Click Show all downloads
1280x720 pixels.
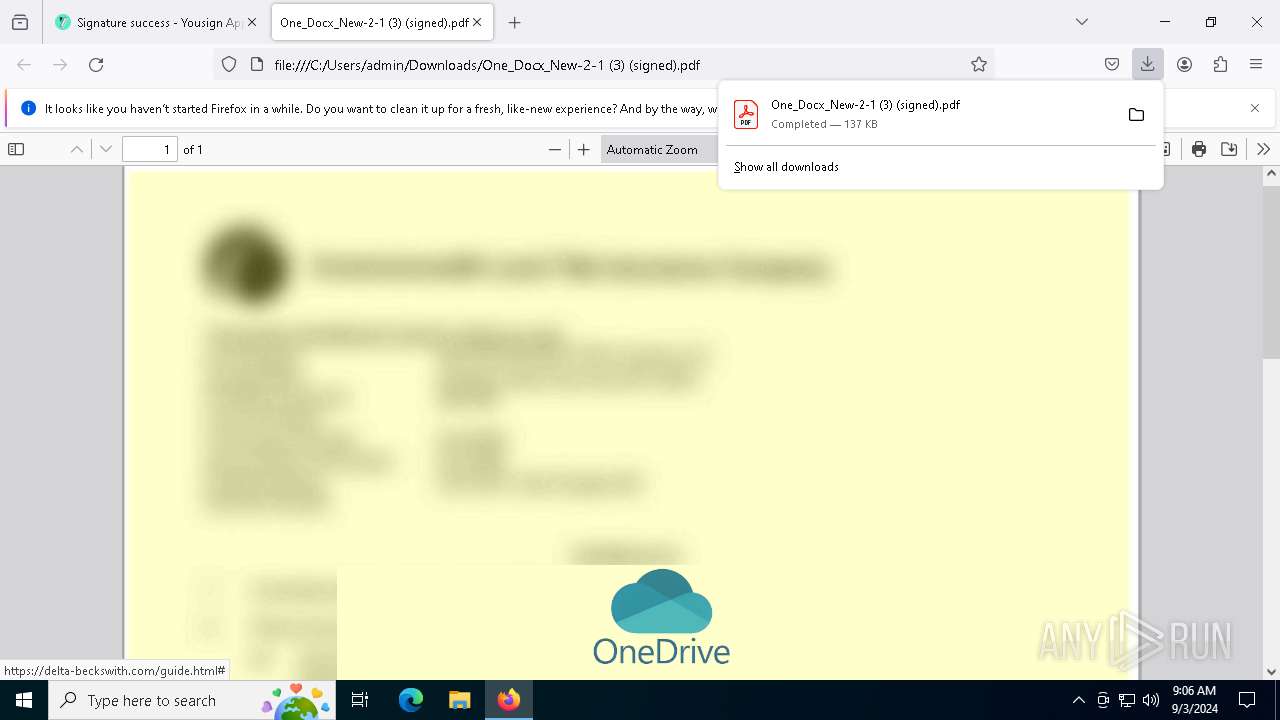[786, 167]
